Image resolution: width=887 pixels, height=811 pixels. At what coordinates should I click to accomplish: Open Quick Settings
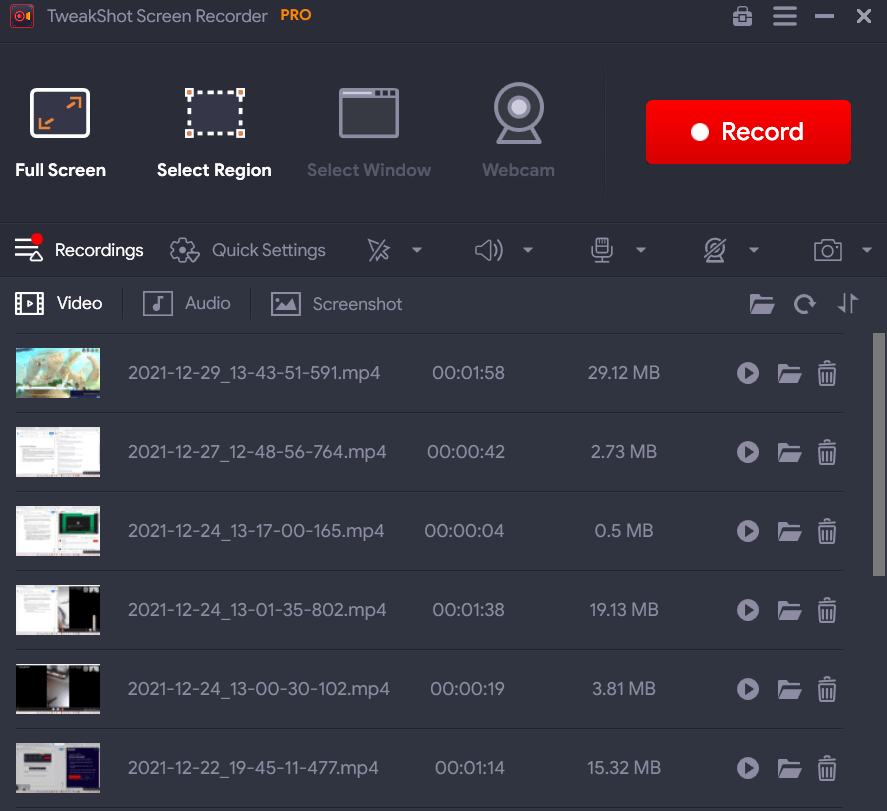(x=248, y=250)
